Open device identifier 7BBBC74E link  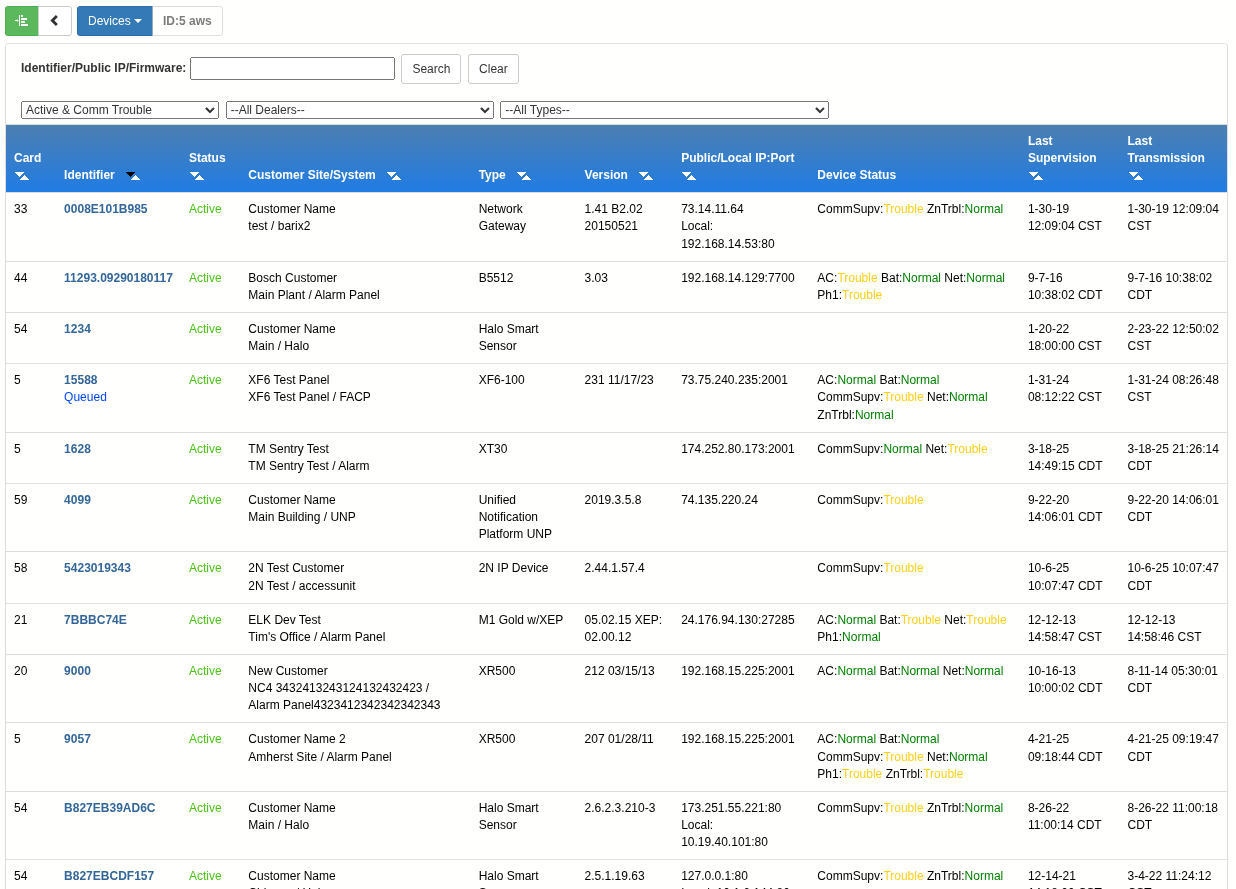coord(95,620)
